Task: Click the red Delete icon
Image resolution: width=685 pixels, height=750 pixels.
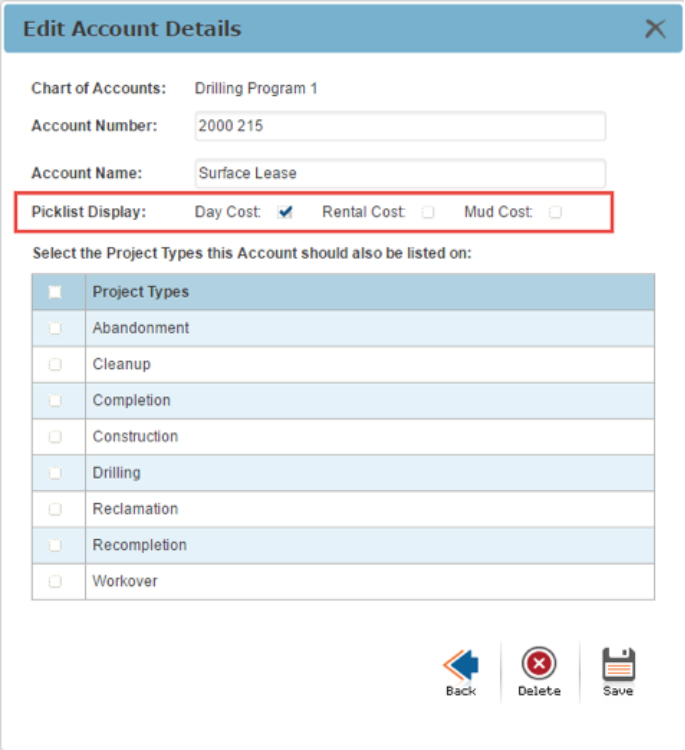Action: click(539, 665)
